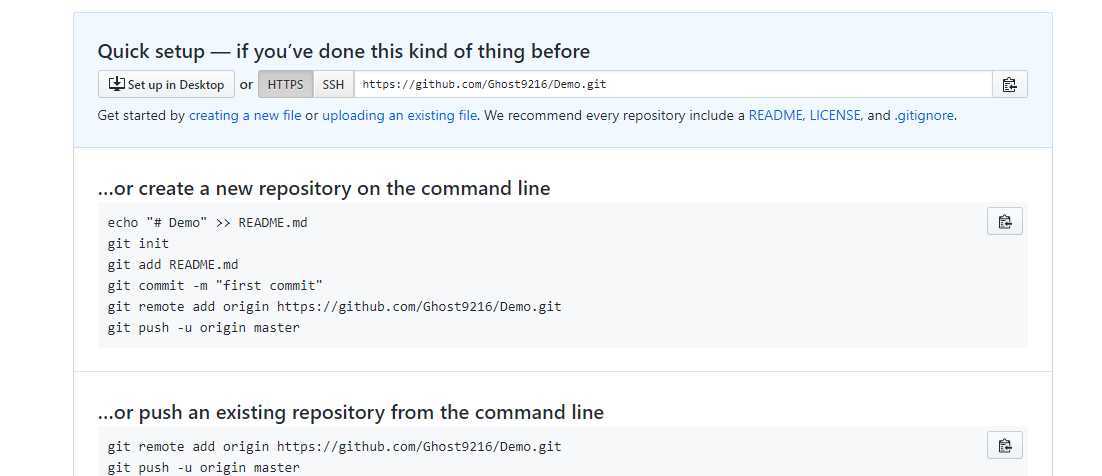Viewport: 1102px width, 476px height.
Task: Click the git commit first commit line
Action: point(215,285)
